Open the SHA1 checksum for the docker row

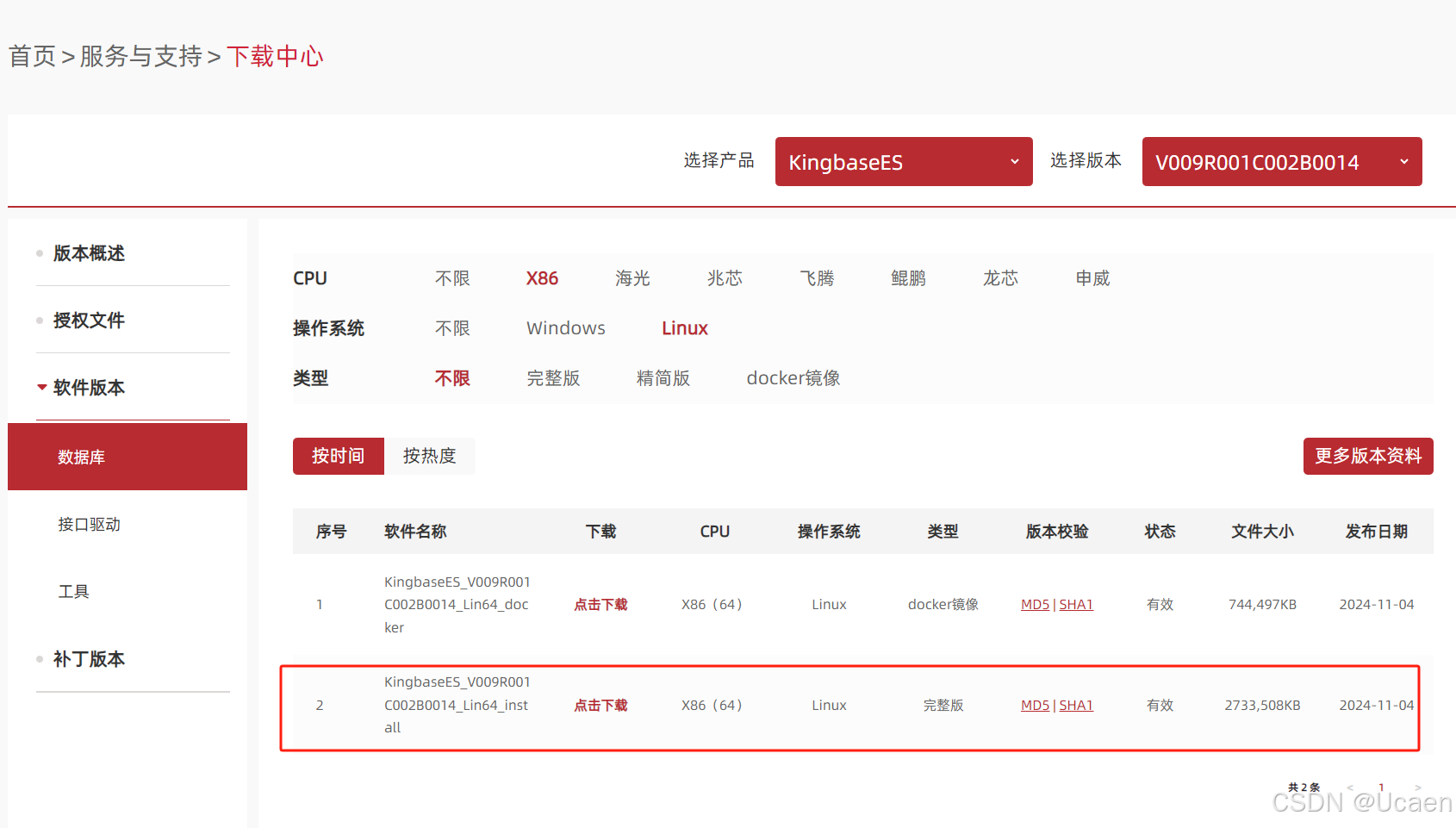1076,605
